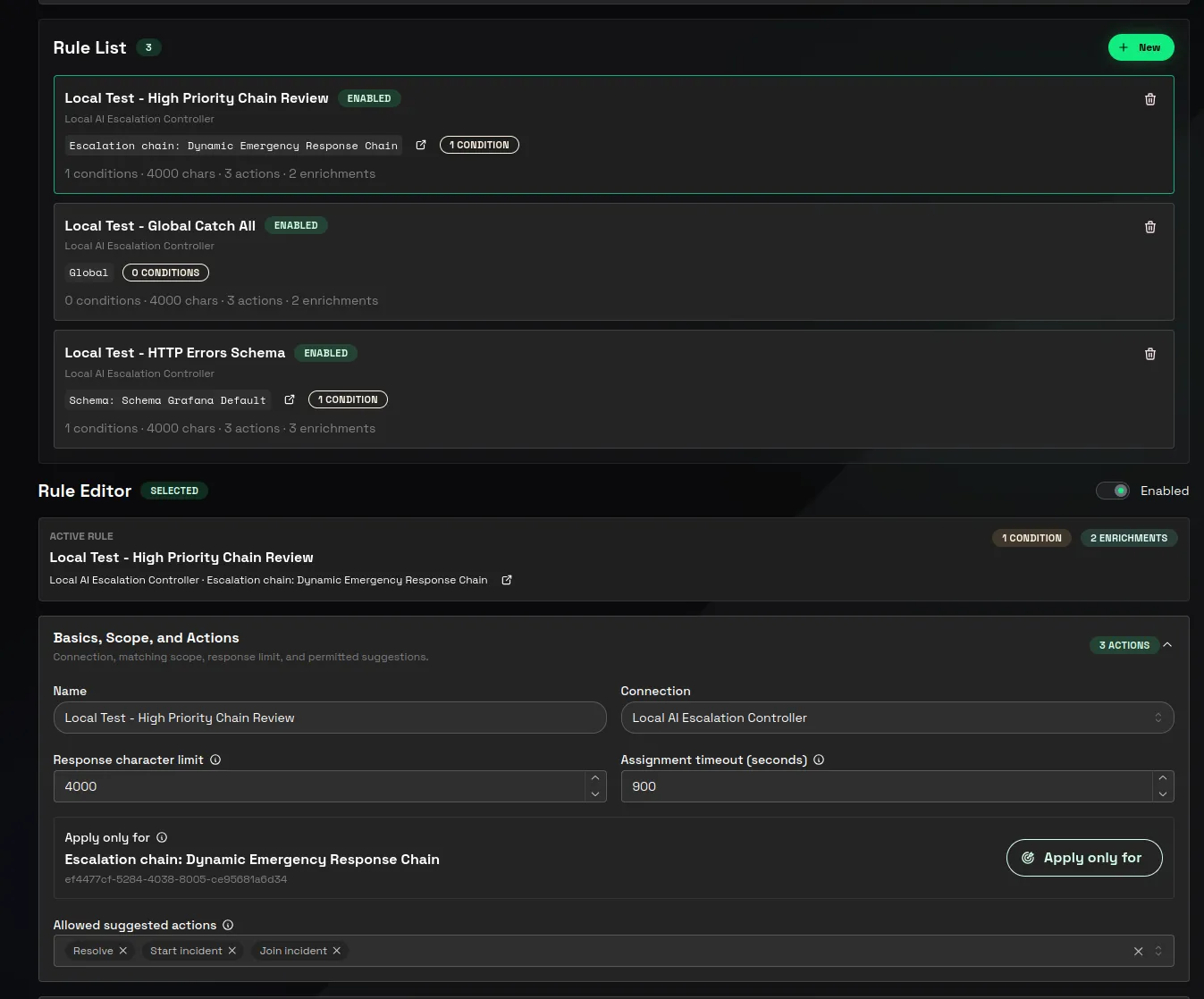Viewport: 1204px width, 999px height.
Task: Open the allowed actions dropdown arrows
Action: (1158, 951)
